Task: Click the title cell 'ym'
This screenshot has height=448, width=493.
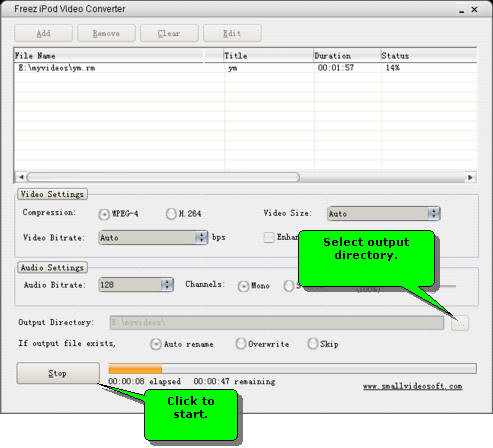Action: (x=233, y=68)
